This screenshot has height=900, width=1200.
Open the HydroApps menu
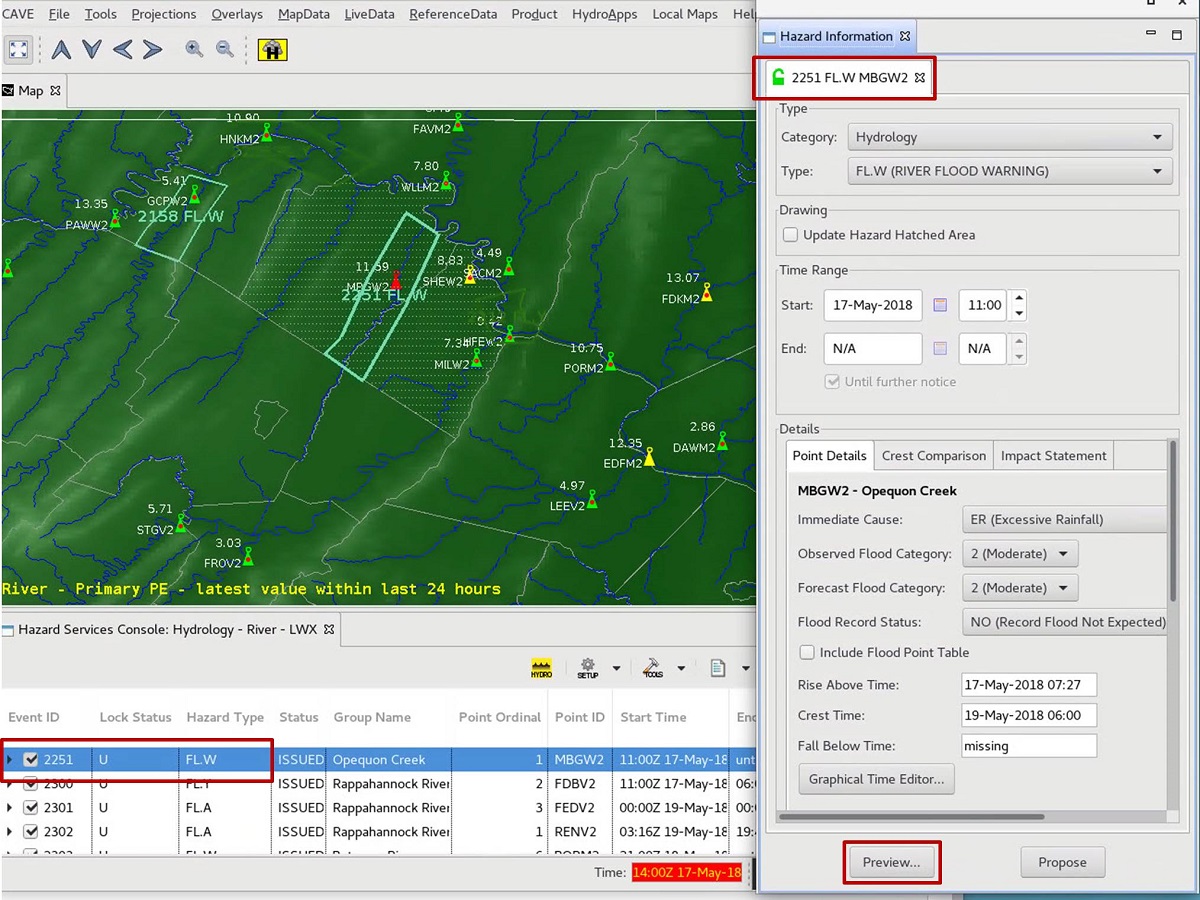[x=605, y=14]
